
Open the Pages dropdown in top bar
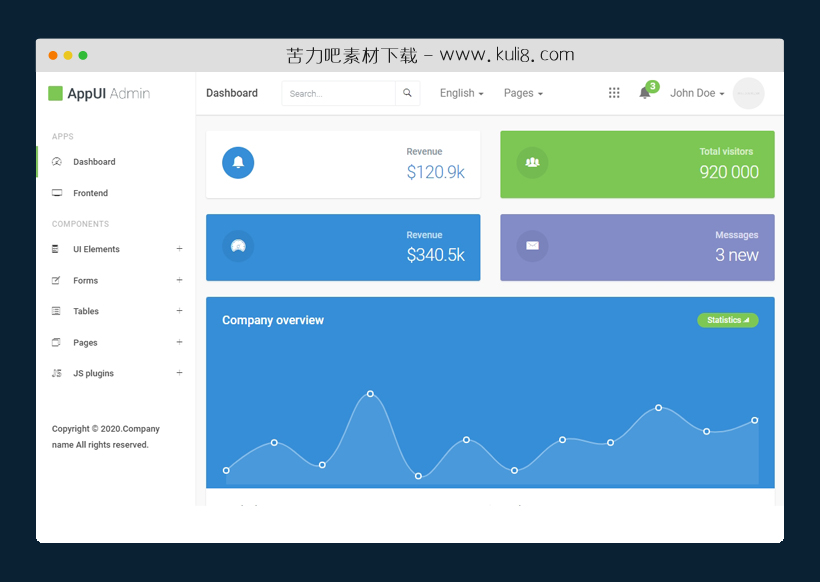click(523, 93)
